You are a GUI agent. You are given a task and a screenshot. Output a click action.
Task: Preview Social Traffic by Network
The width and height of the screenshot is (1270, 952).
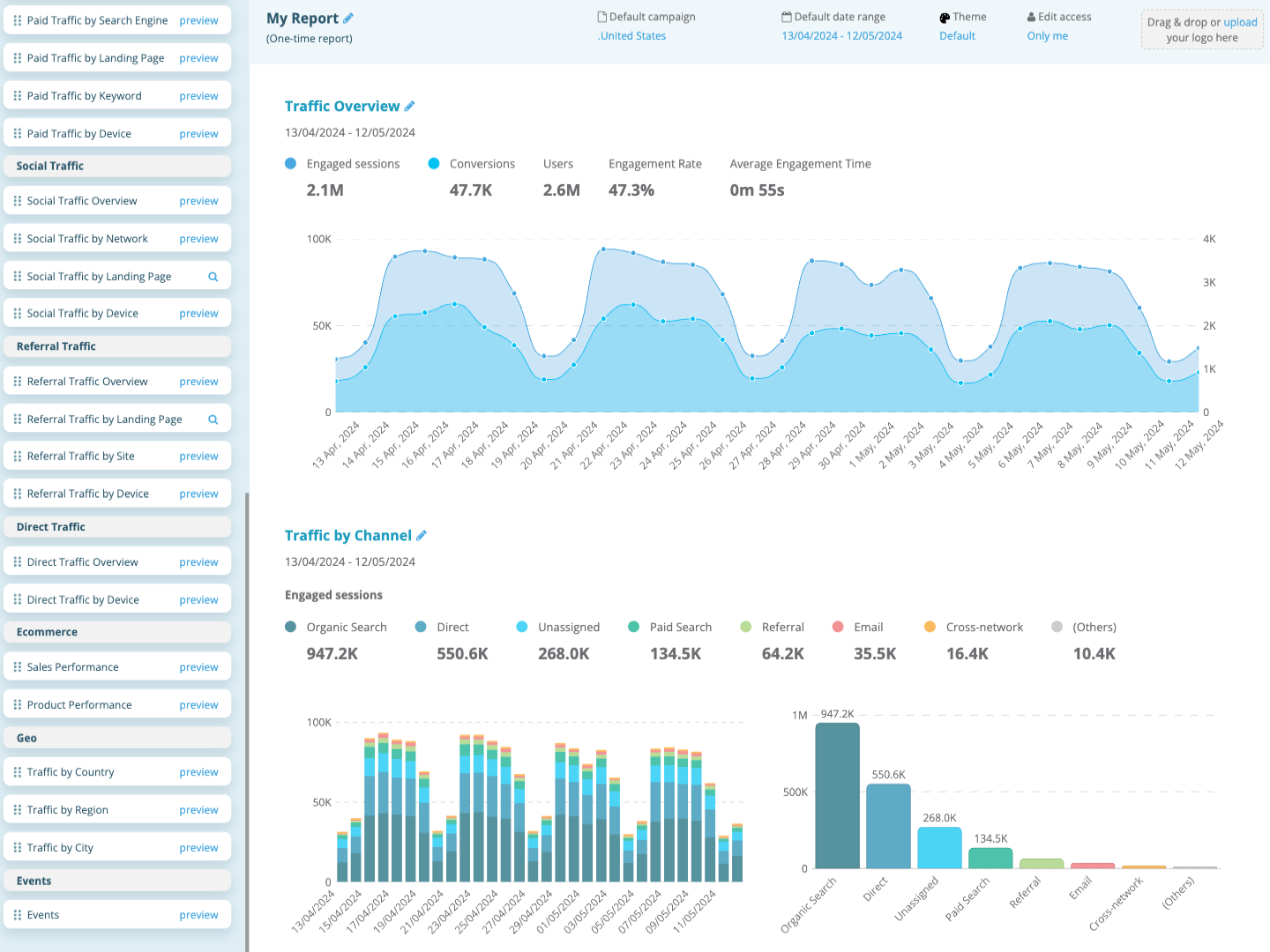pos(198,239)
